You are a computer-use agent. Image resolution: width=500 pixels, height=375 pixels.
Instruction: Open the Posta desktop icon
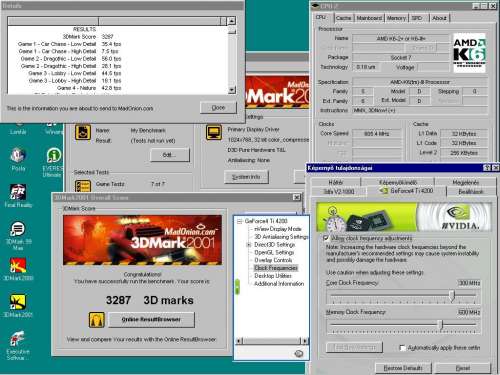tap(18, 159)
